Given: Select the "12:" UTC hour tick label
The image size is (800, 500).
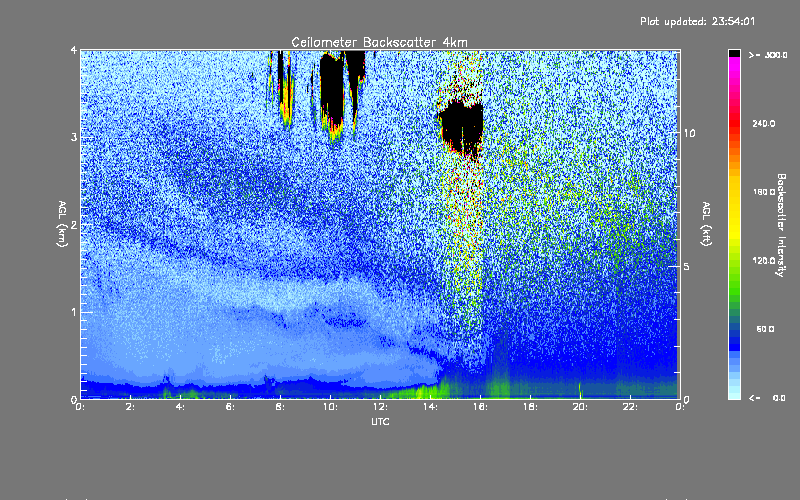Looking at the screenshot, I should click(x=380, y=407).
